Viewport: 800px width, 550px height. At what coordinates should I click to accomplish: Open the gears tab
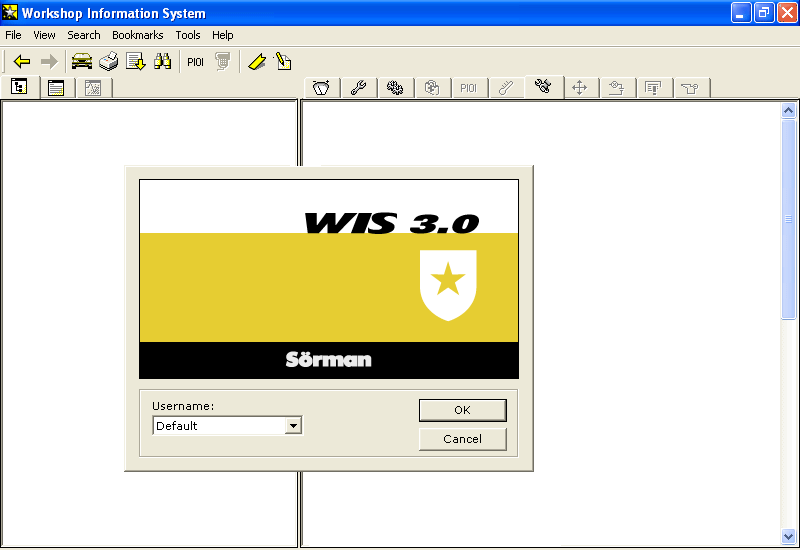pyautogui.click(x=395, y=88)
